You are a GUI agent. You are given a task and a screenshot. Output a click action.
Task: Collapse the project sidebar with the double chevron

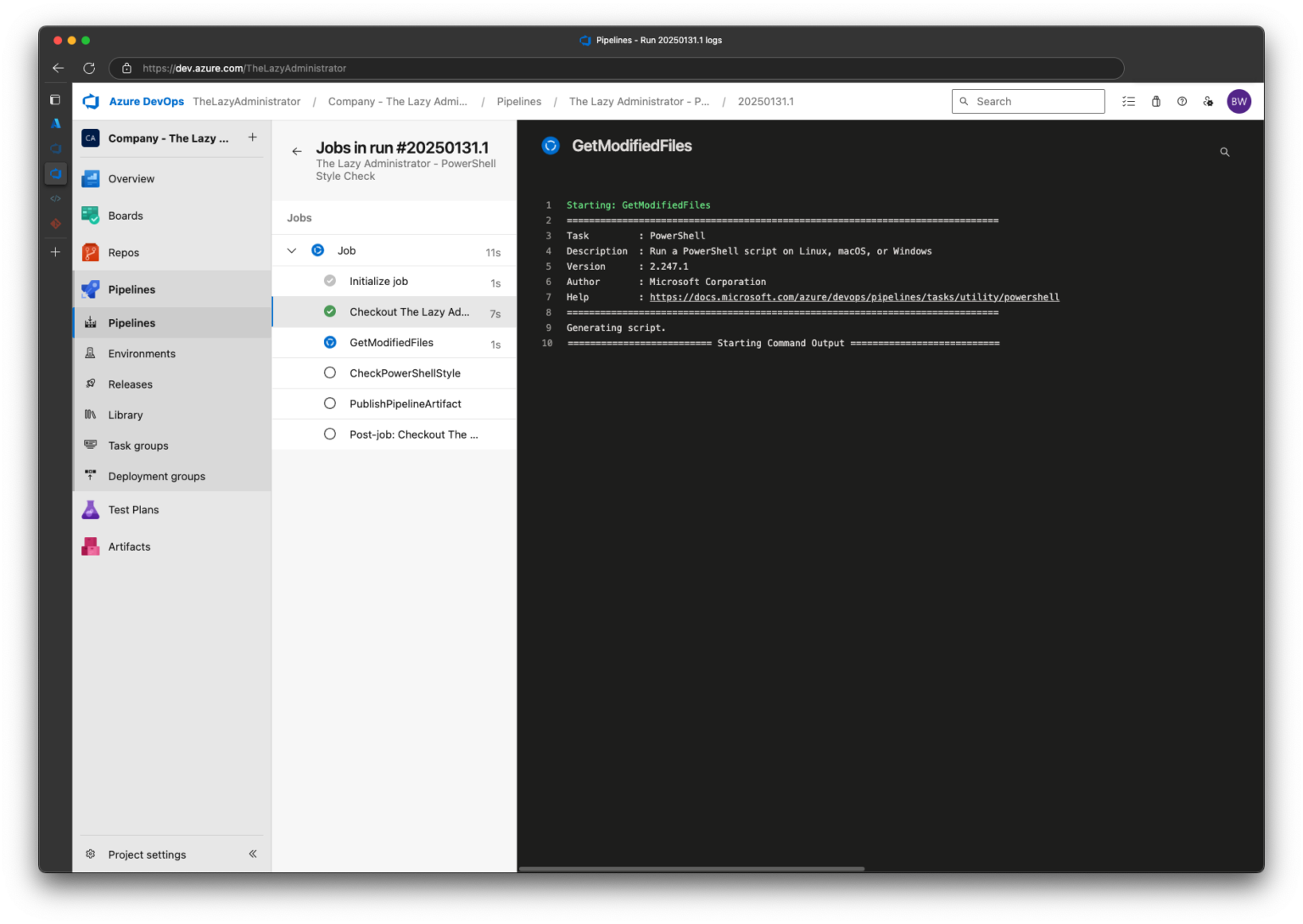pyautogui.click(x=253, y=854)
